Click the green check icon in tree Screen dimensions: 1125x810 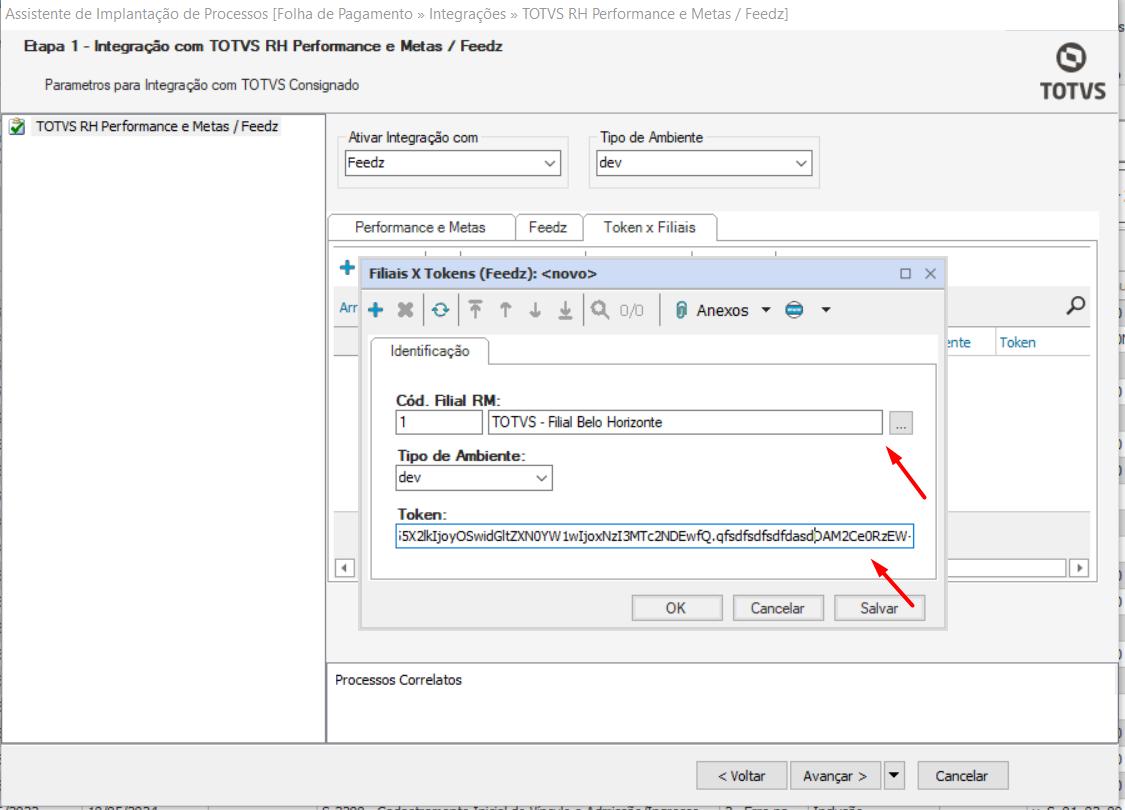(x=17, y=127)
